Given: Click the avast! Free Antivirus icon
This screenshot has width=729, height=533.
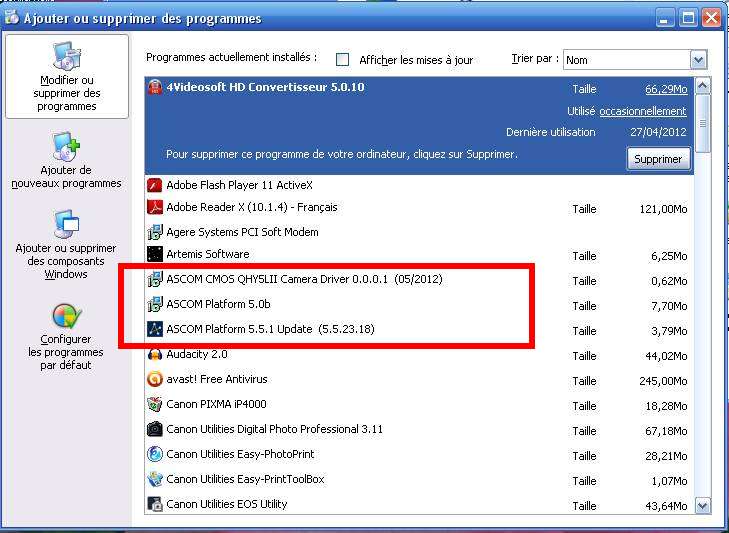Looking at the screenshot, I should point(155,379).
